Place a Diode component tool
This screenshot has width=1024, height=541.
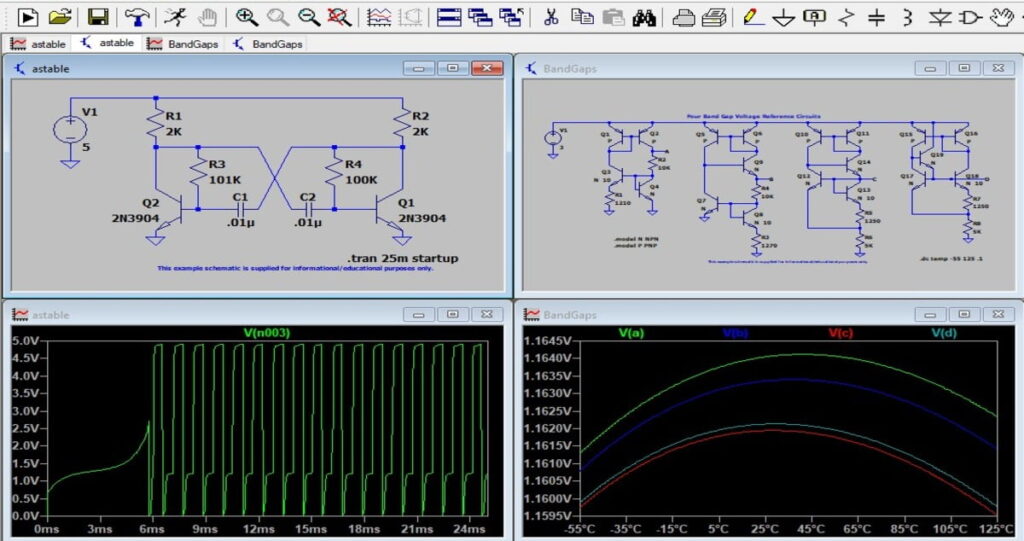pos(940,17)
